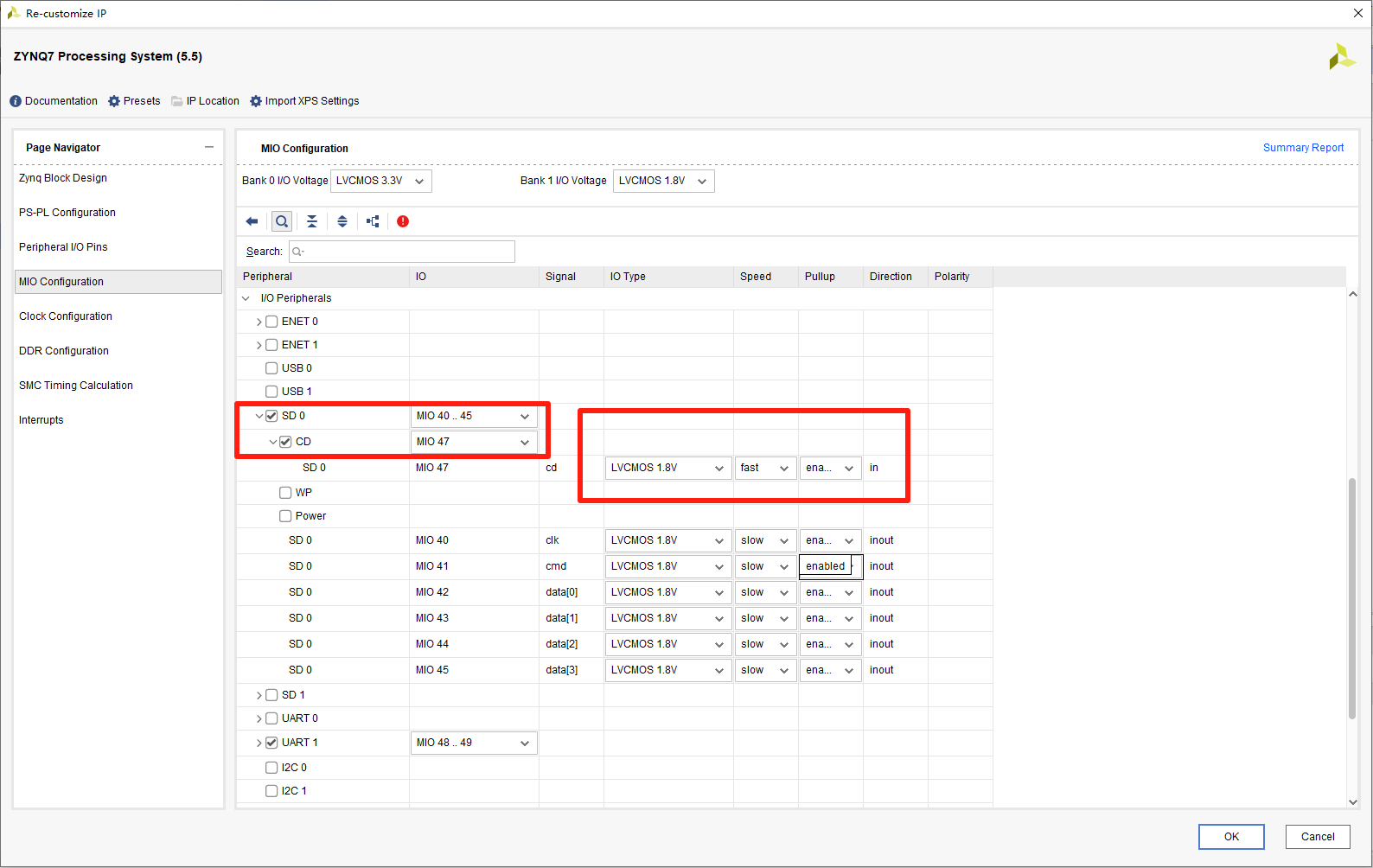Image resolution: width=1373 pixels, height=868 pixels.
Task: Collapse the CD tree node
Action: click(x=272, y=442)
